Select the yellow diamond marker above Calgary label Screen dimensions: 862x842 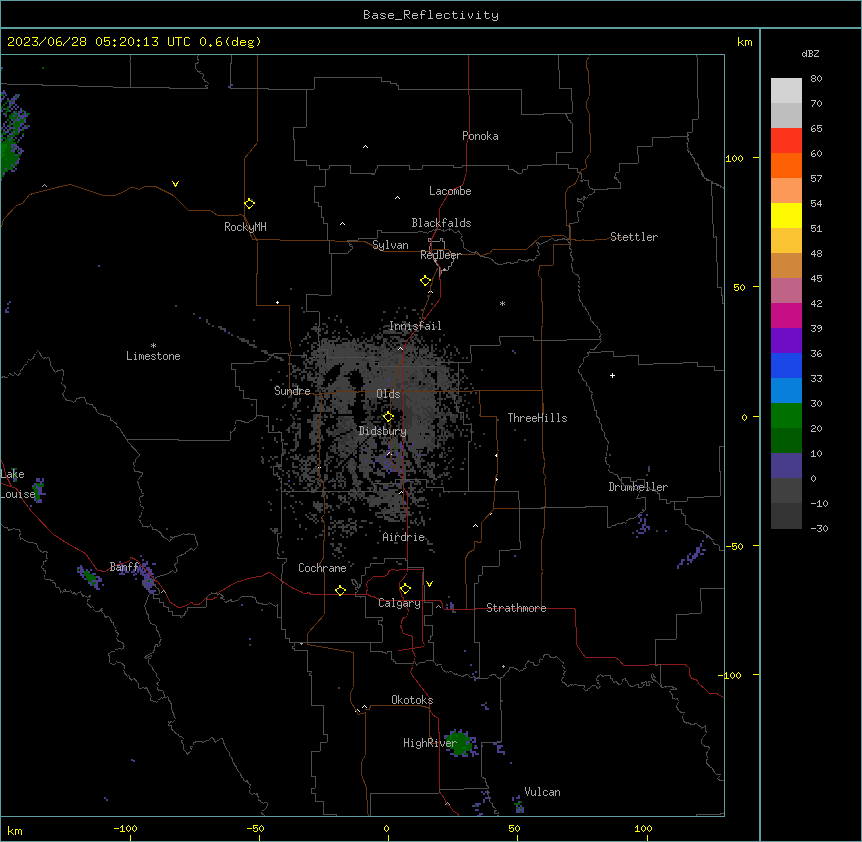click(x=405, y=589)
